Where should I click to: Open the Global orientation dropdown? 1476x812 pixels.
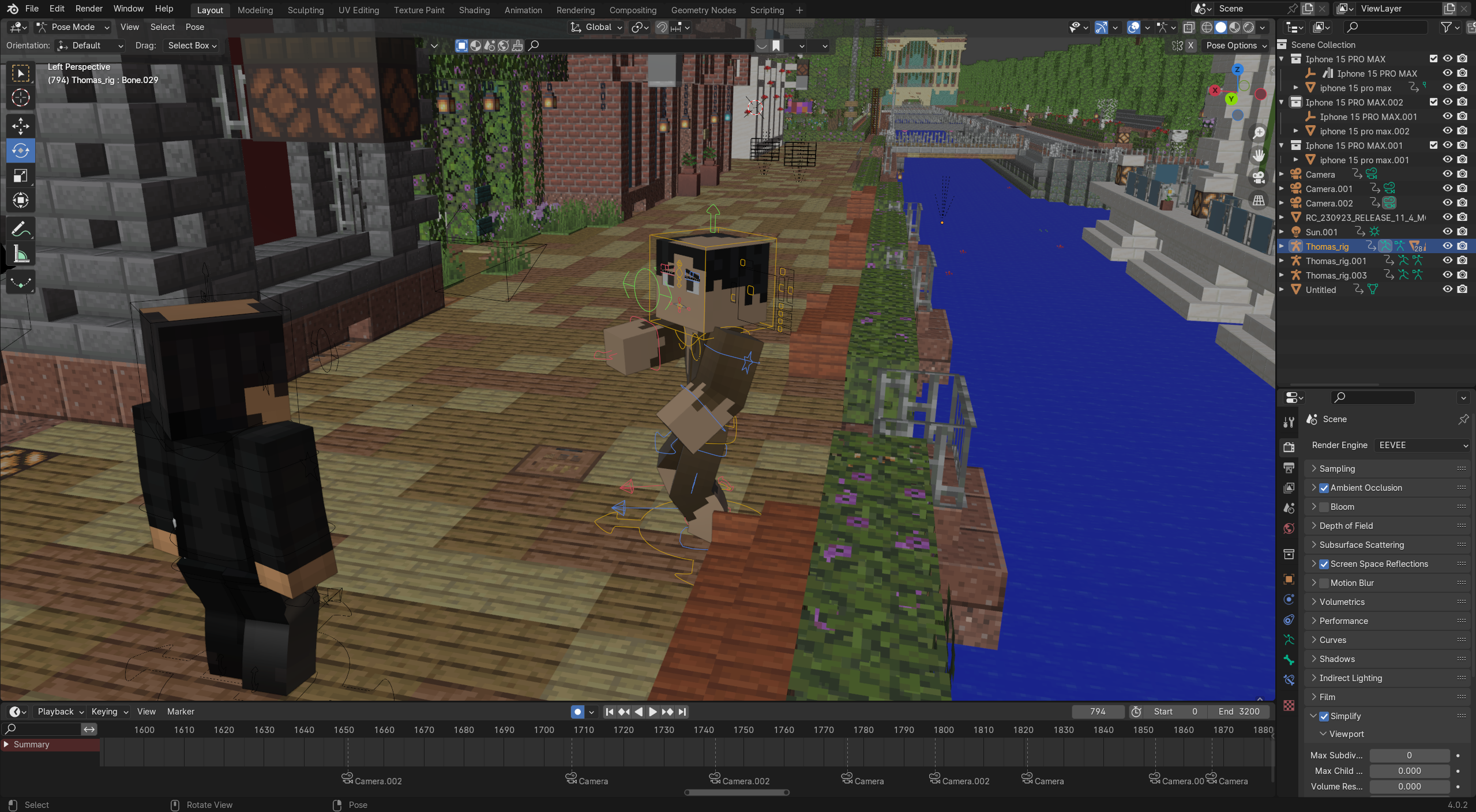tap(596, 27)
